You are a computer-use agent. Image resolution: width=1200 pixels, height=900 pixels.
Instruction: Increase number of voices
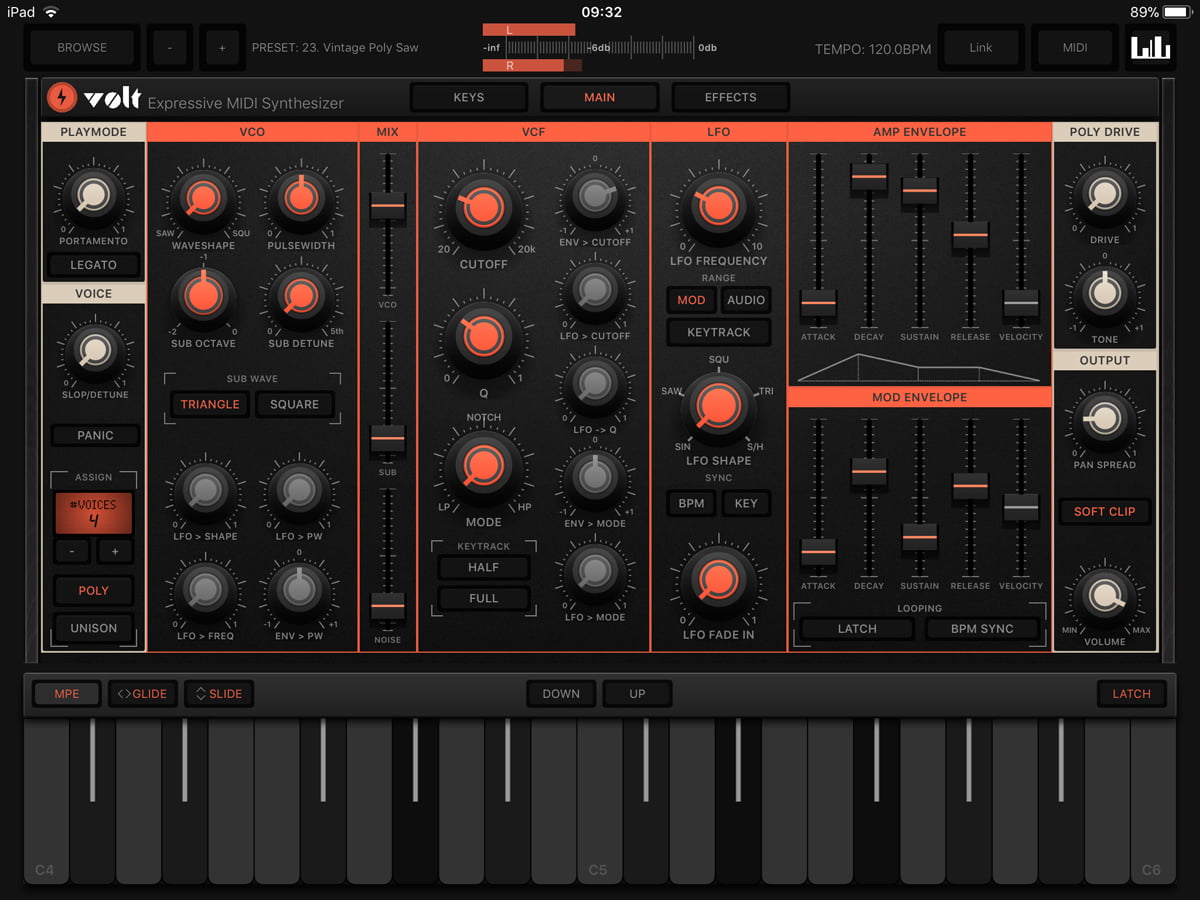coord(115,551)
